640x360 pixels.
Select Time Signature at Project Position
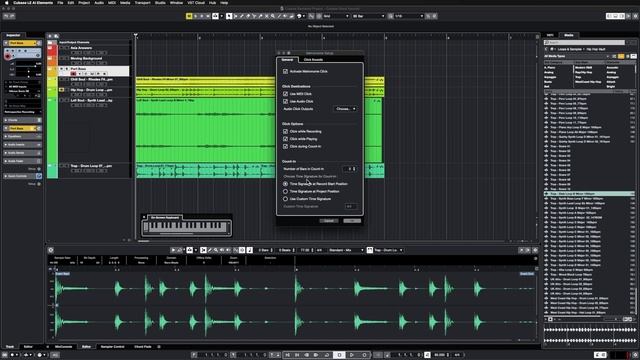[285, 191]
